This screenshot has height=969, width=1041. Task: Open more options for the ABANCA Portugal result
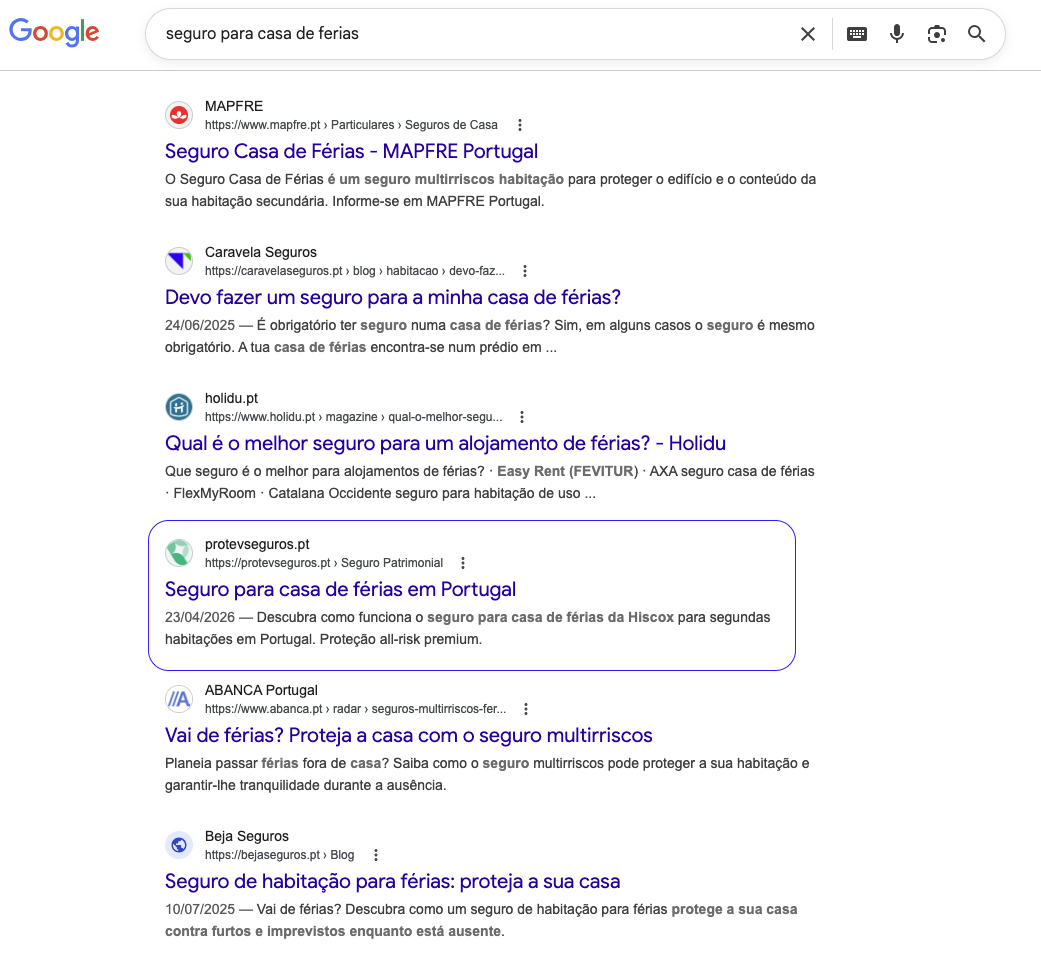526,709
